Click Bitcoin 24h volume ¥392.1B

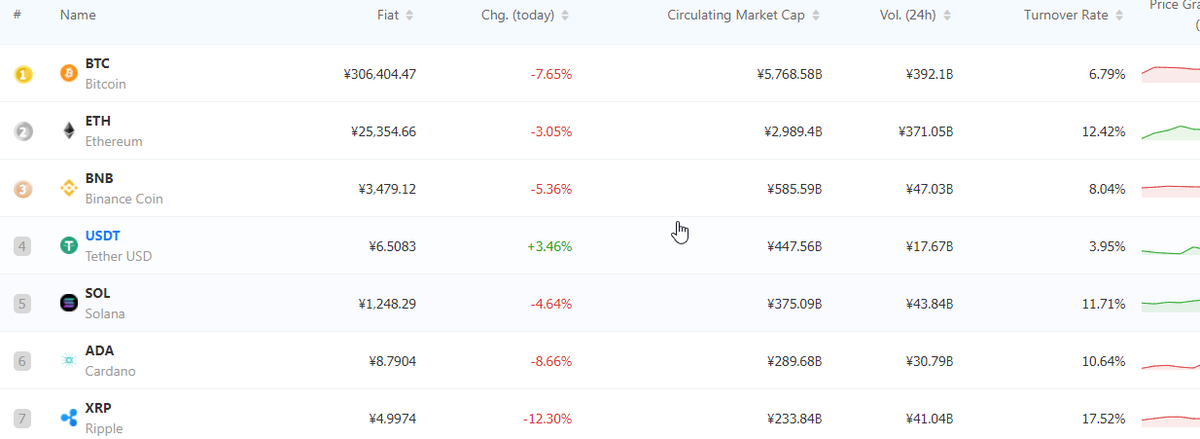point(929,74)
